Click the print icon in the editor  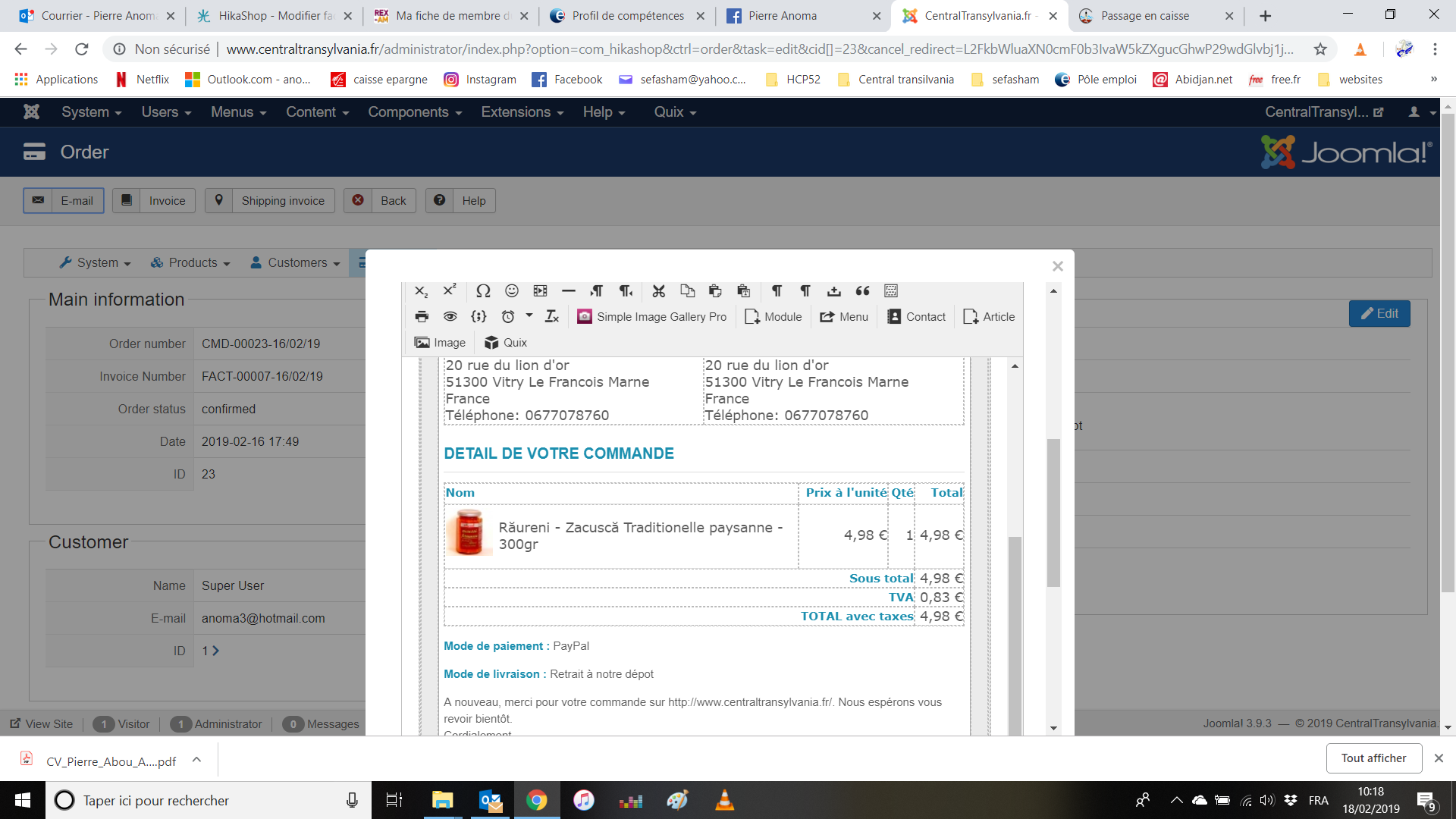pyautogui.click(x=422, y=317)
